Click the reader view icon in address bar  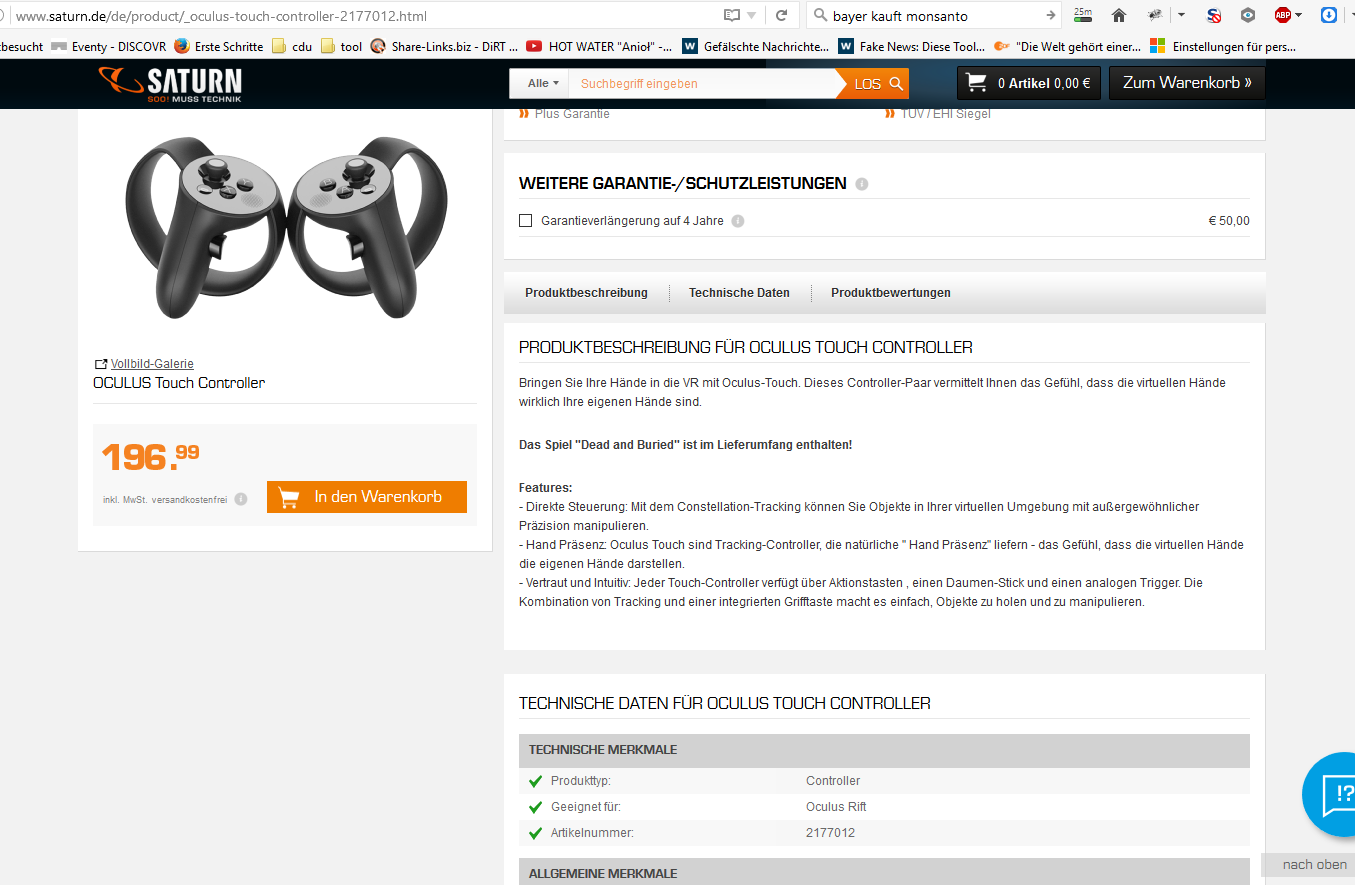pyautogui.click(x=733, y=15)
